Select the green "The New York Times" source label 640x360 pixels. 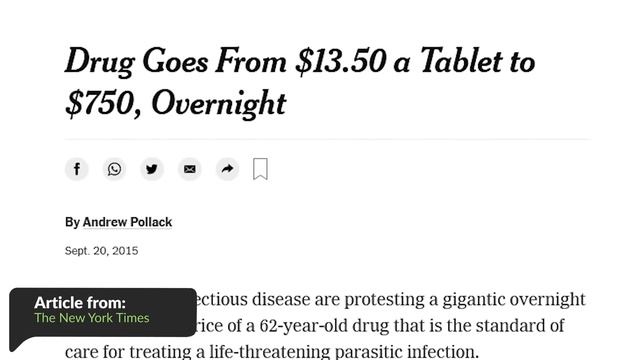point(92,318)
